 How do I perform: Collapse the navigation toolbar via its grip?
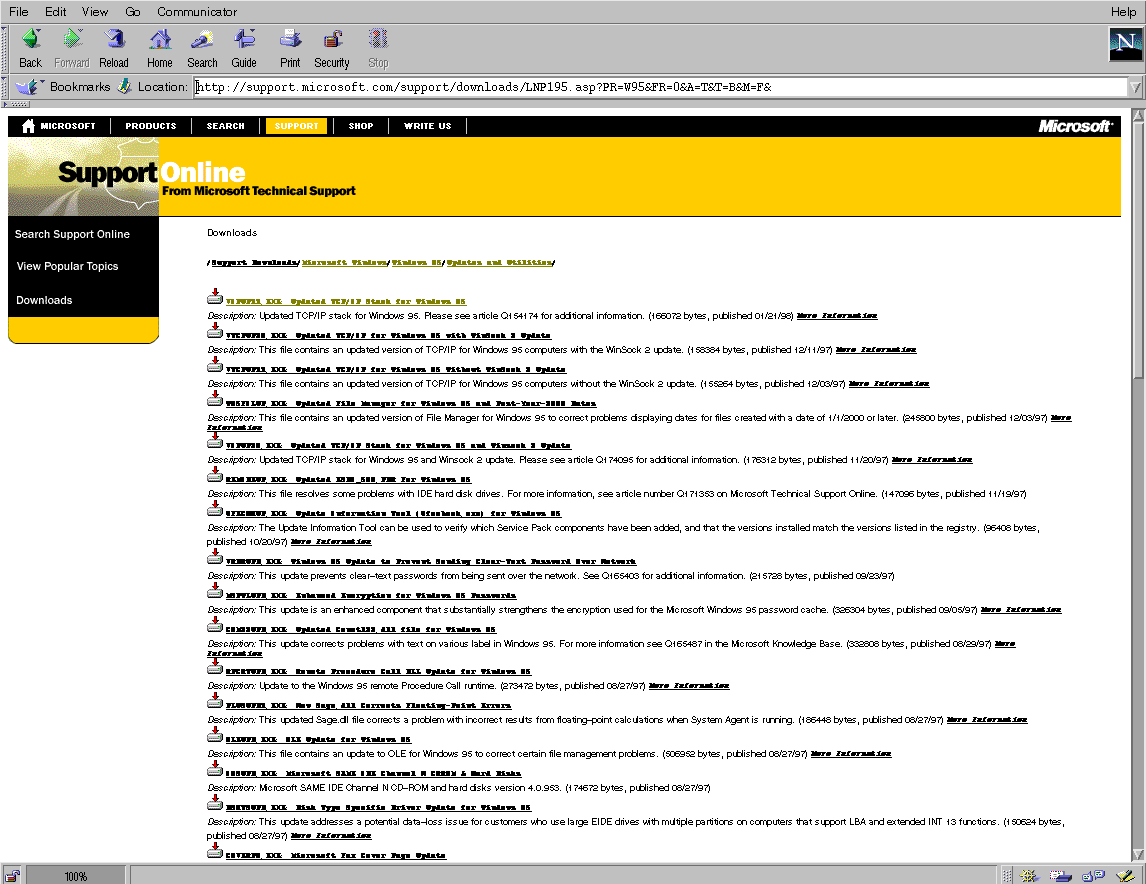pos(5,47)
